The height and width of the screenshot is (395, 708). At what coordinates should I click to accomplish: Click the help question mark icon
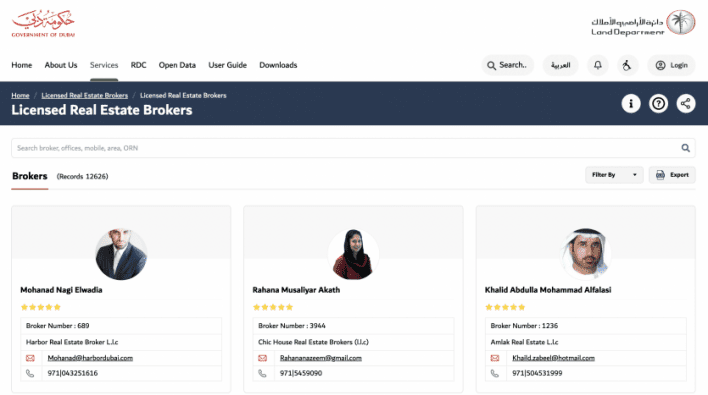point(658,103)
